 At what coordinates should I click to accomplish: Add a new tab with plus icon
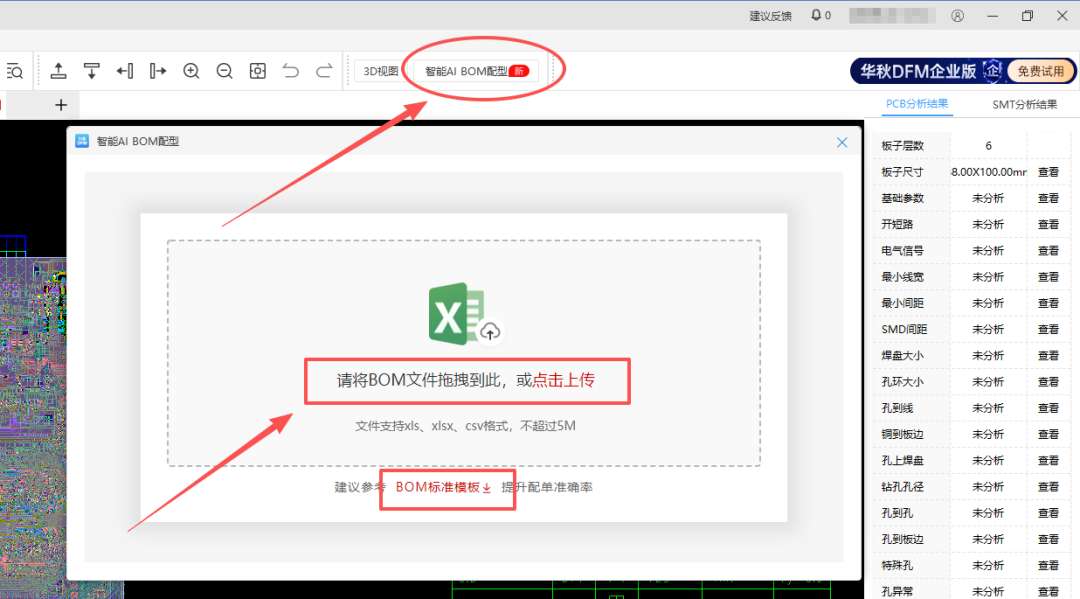tap(61, 105)
